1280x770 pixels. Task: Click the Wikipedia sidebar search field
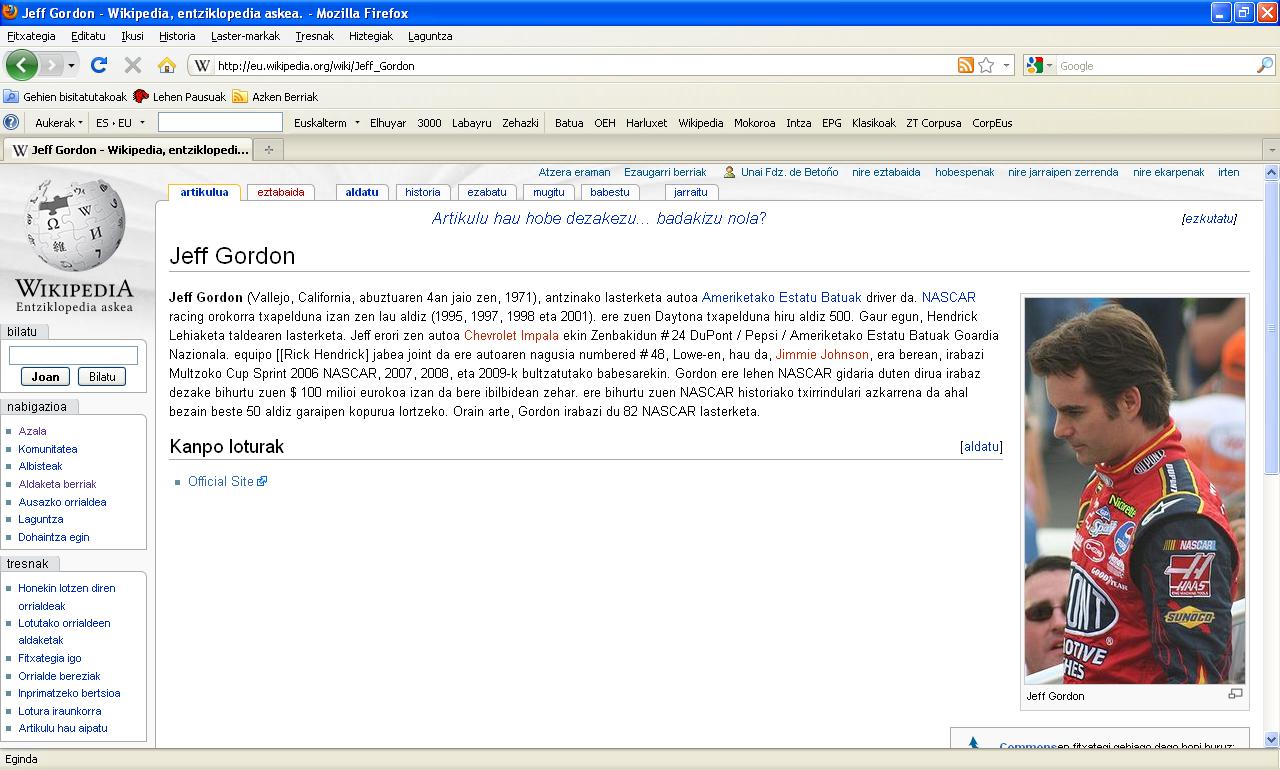pyautogui.click(x=73, y=355)
